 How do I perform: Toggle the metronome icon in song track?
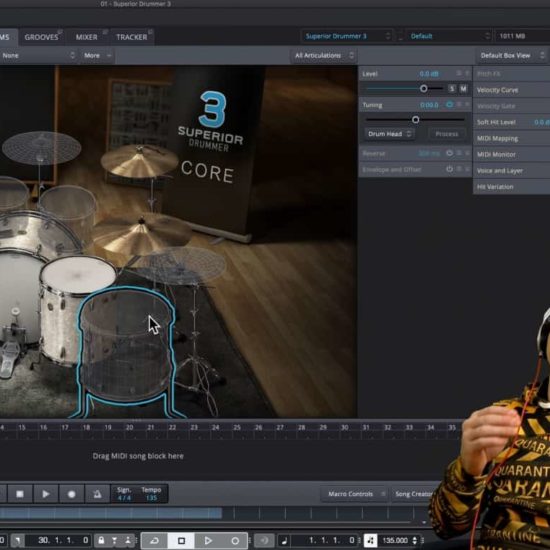(97, 494)
